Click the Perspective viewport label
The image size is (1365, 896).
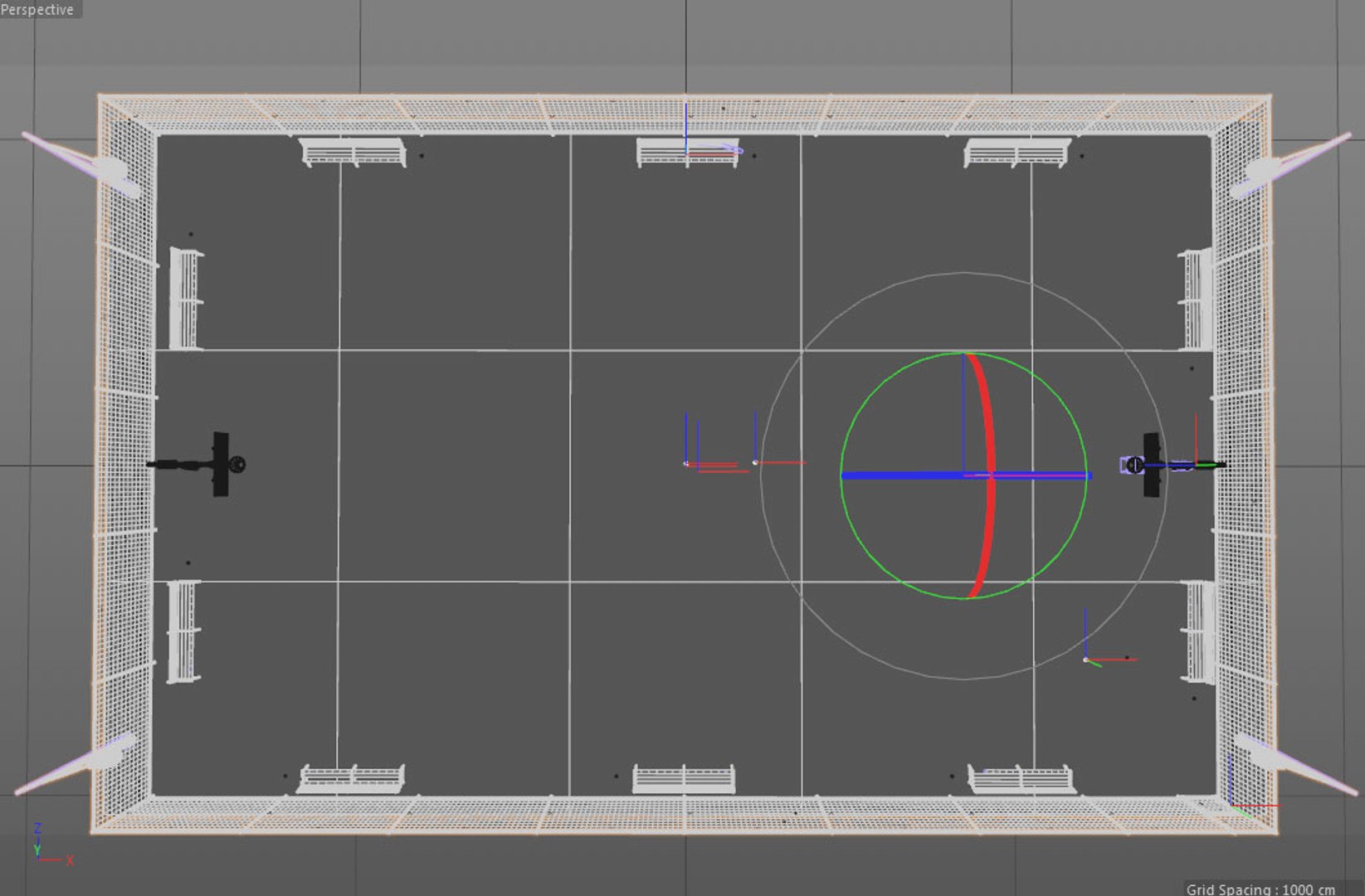[38, 9]
